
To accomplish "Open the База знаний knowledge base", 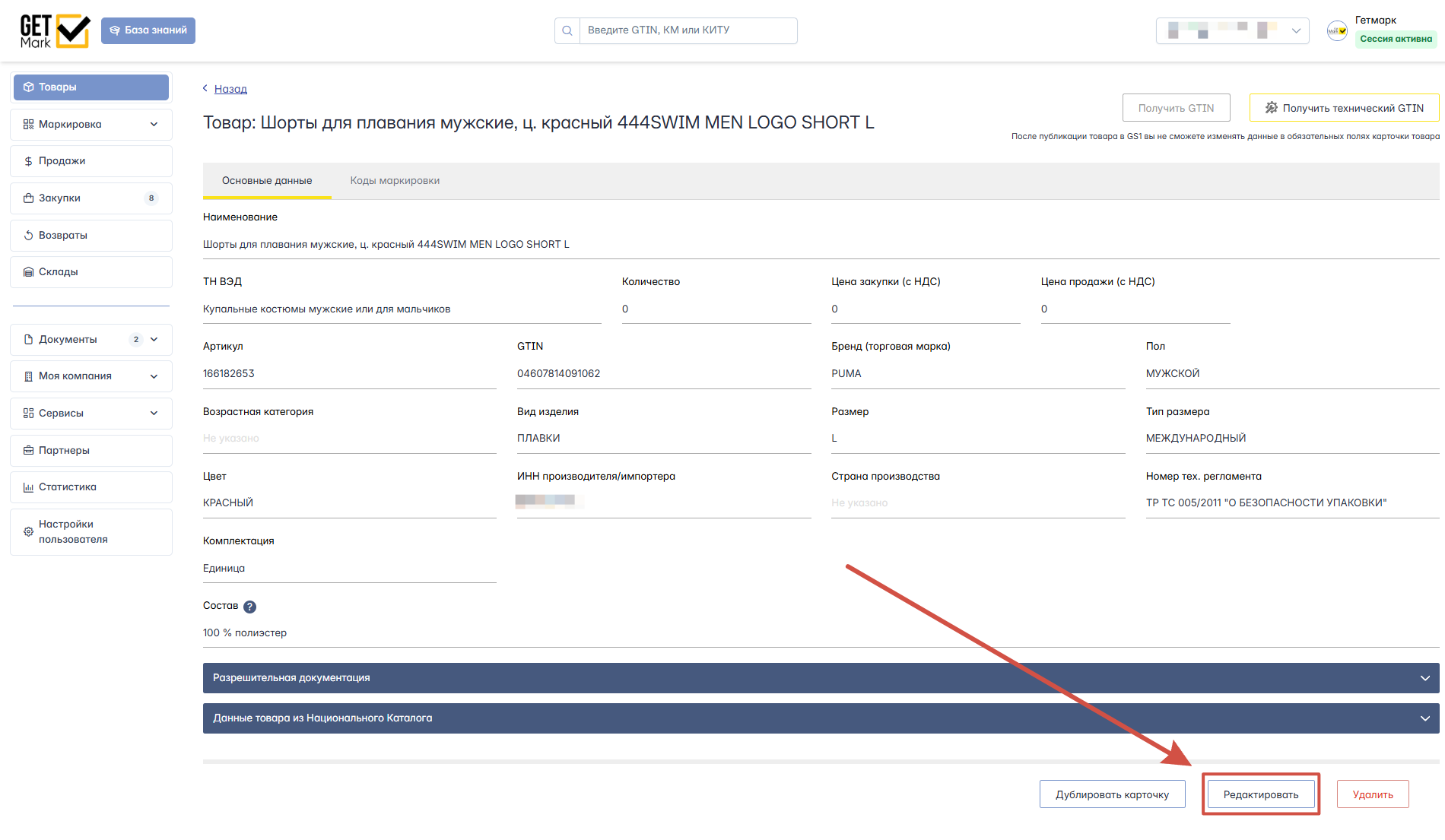I will coord(148,30).
